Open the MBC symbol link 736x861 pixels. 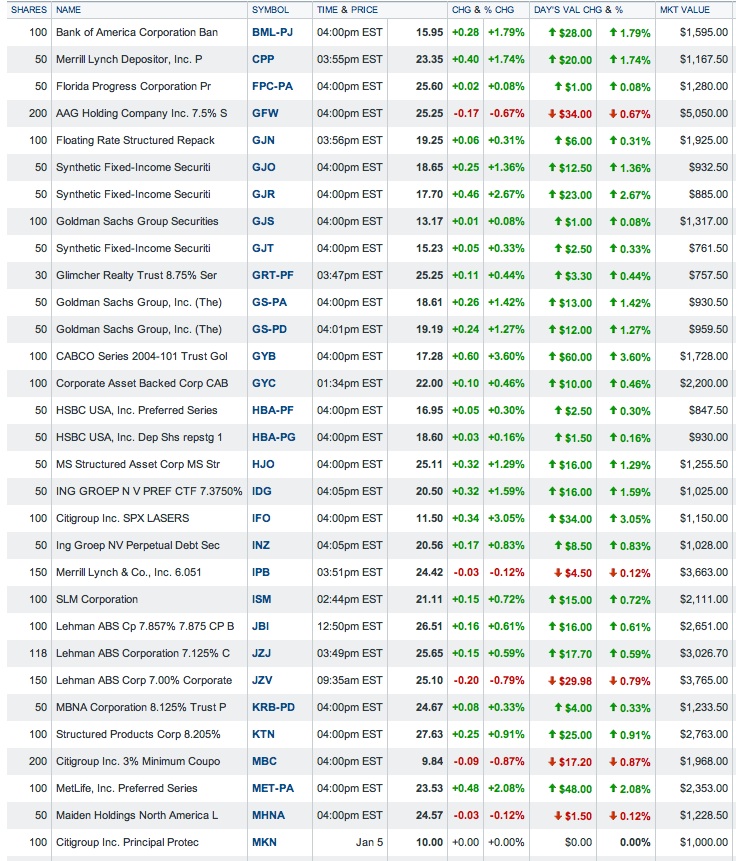click(x=264, y=761)
